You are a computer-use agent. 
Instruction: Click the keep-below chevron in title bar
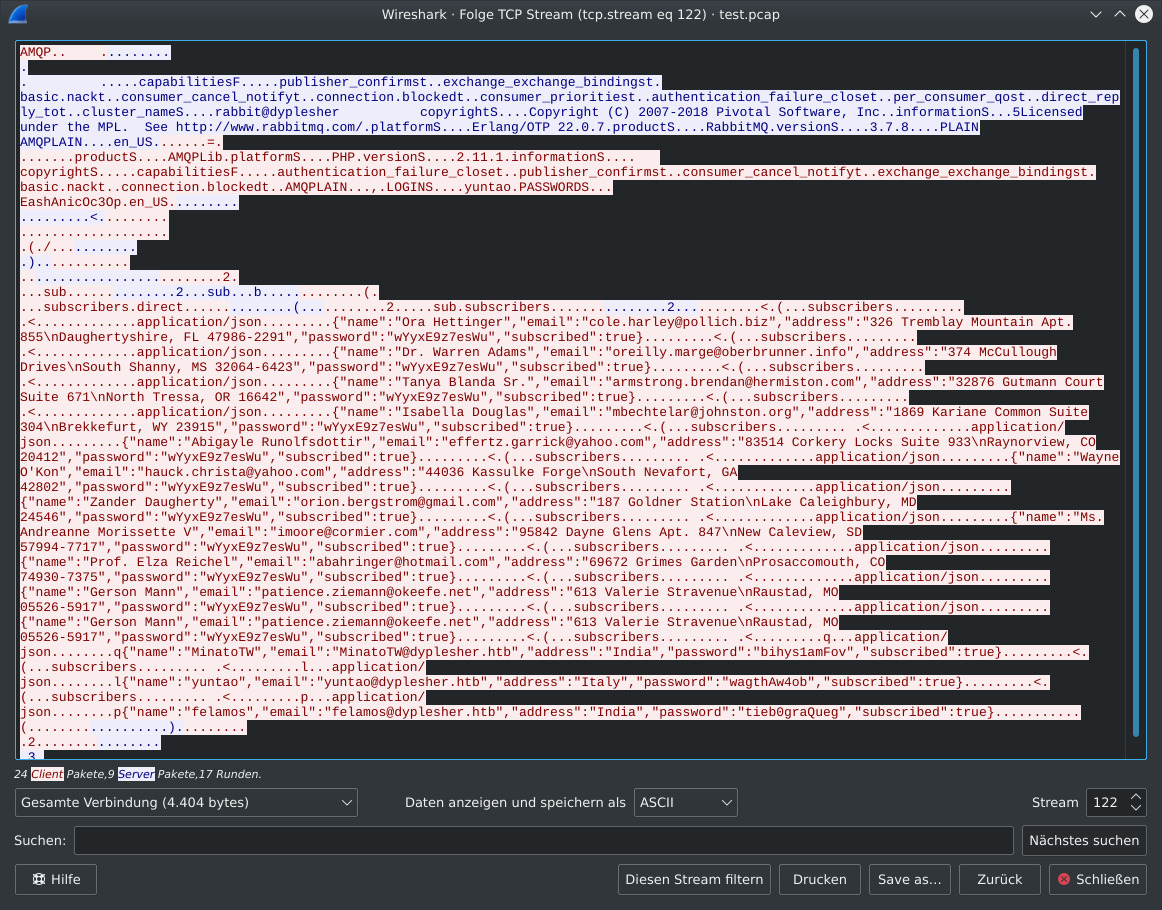coord(1095,14)
